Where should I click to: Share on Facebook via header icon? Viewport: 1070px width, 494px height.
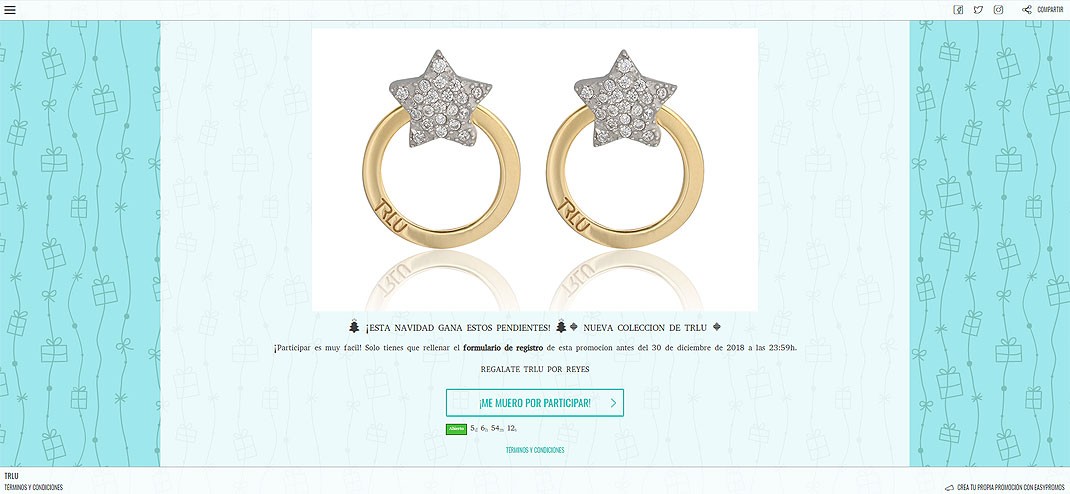[x=958, y=10]
